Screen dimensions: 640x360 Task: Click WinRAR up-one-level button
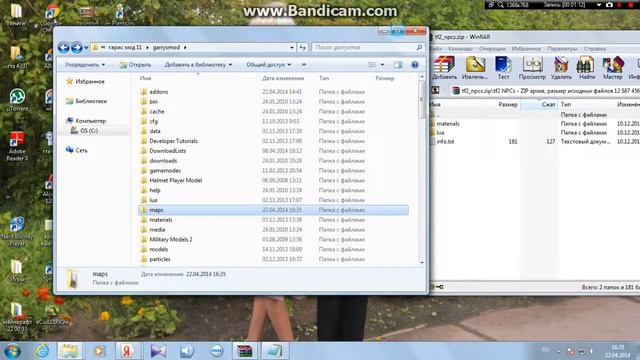coord(436,91)
